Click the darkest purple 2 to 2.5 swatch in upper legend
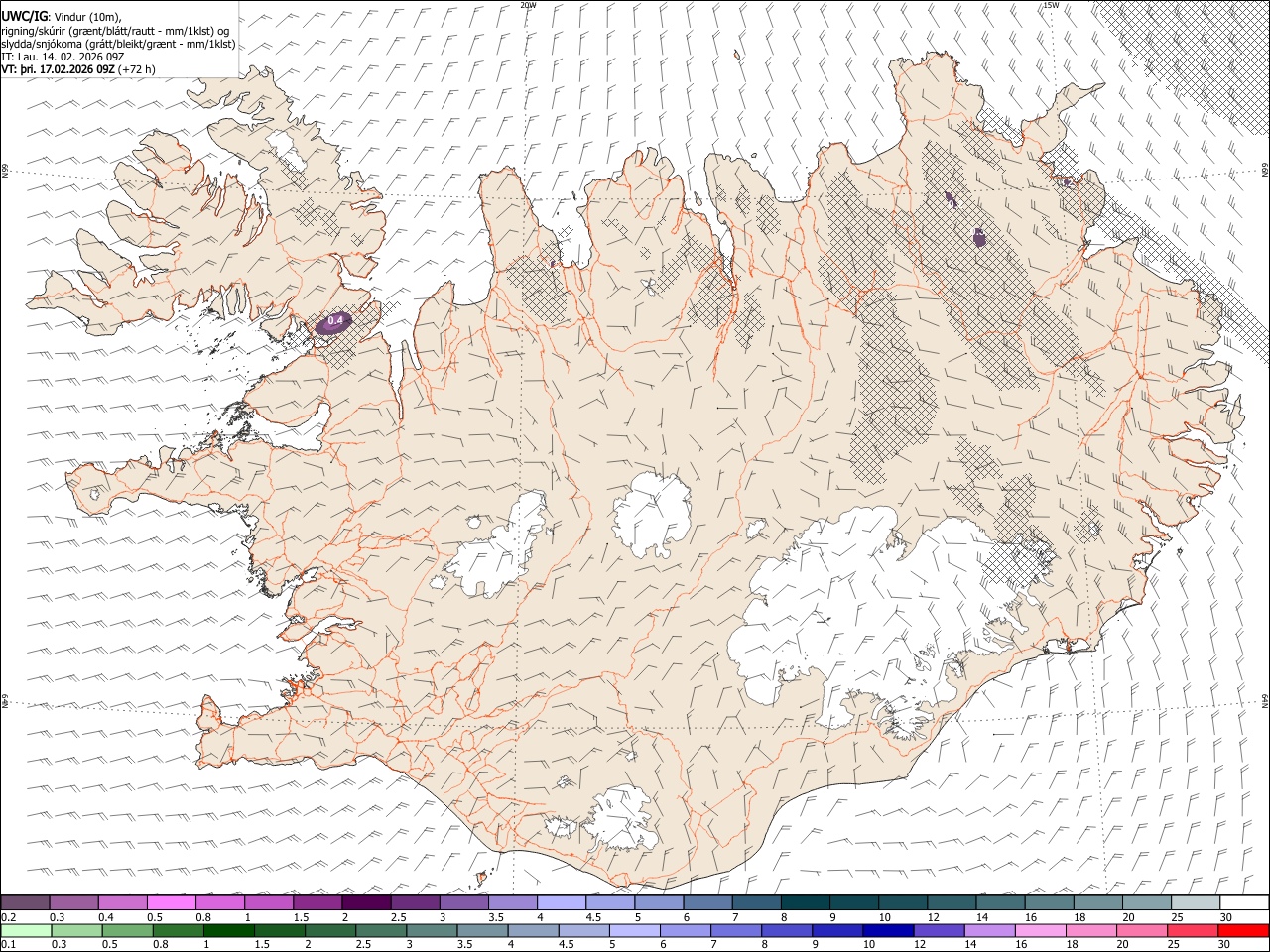Screen dimensions: 1270x952 click(366, 902)
